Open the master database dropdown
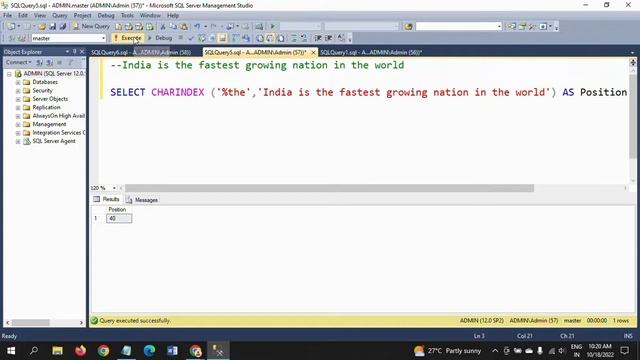The width and height of the screenshot is (640, 360). (103, 38)
